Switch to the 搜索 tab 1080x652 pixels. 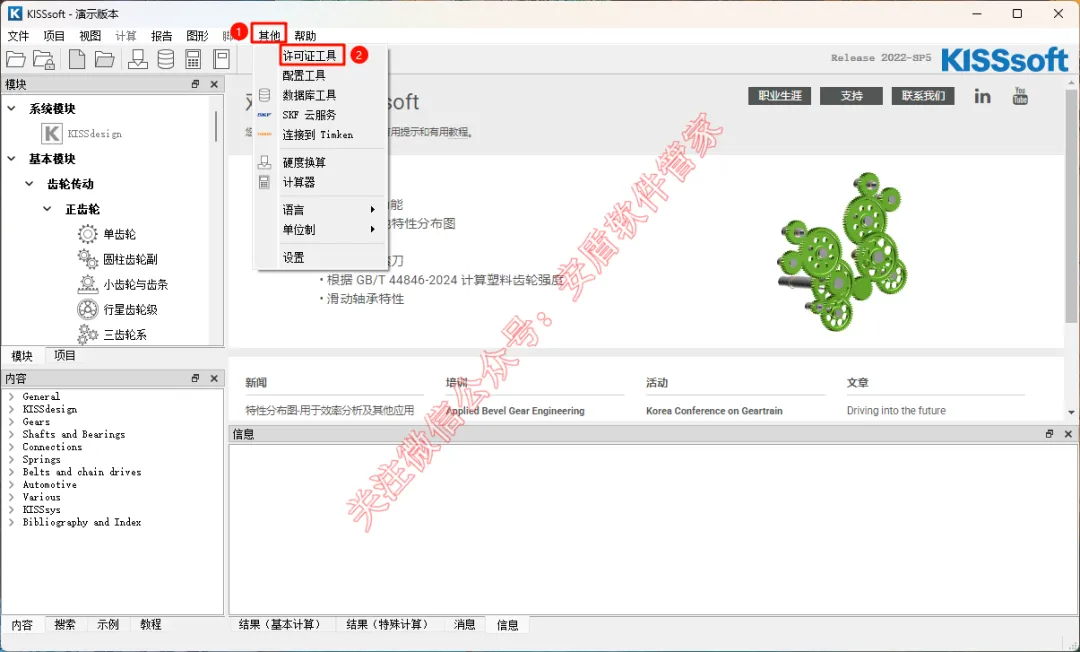pos(65,624)
